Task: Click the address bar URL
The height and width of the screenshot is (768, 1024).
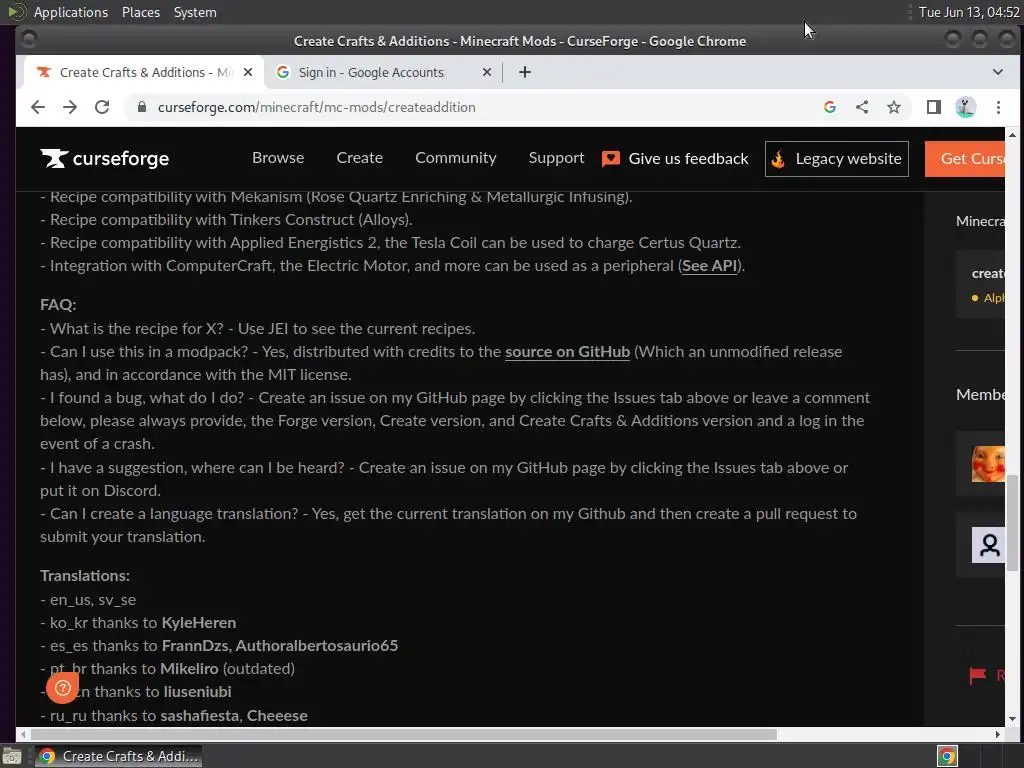Action: [x=316, y=107]
